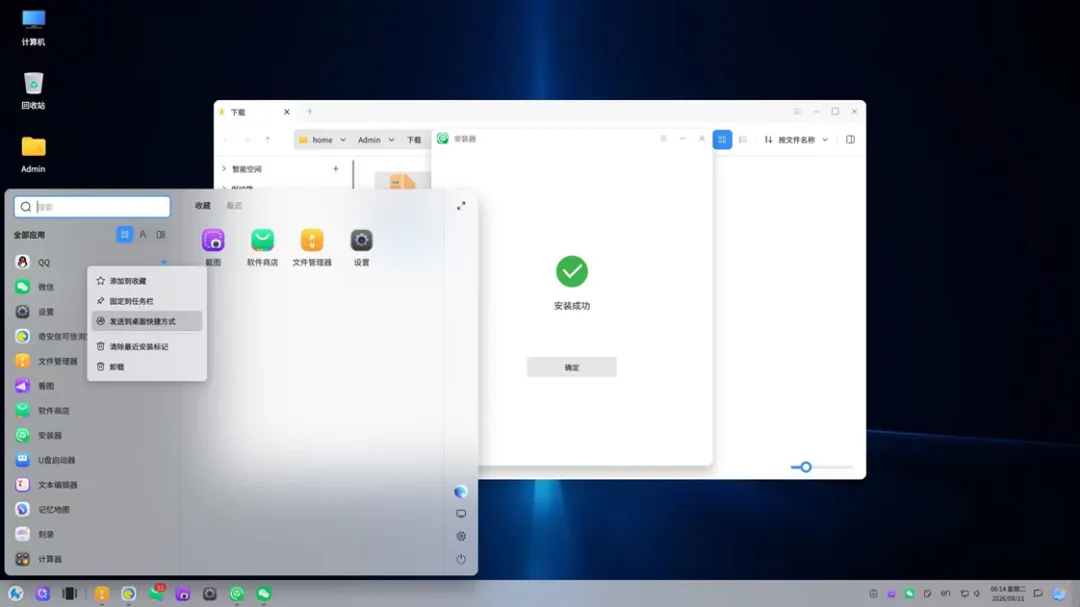
Task: Click the computer icon in start menu sidebar
Action: (461, 514)
